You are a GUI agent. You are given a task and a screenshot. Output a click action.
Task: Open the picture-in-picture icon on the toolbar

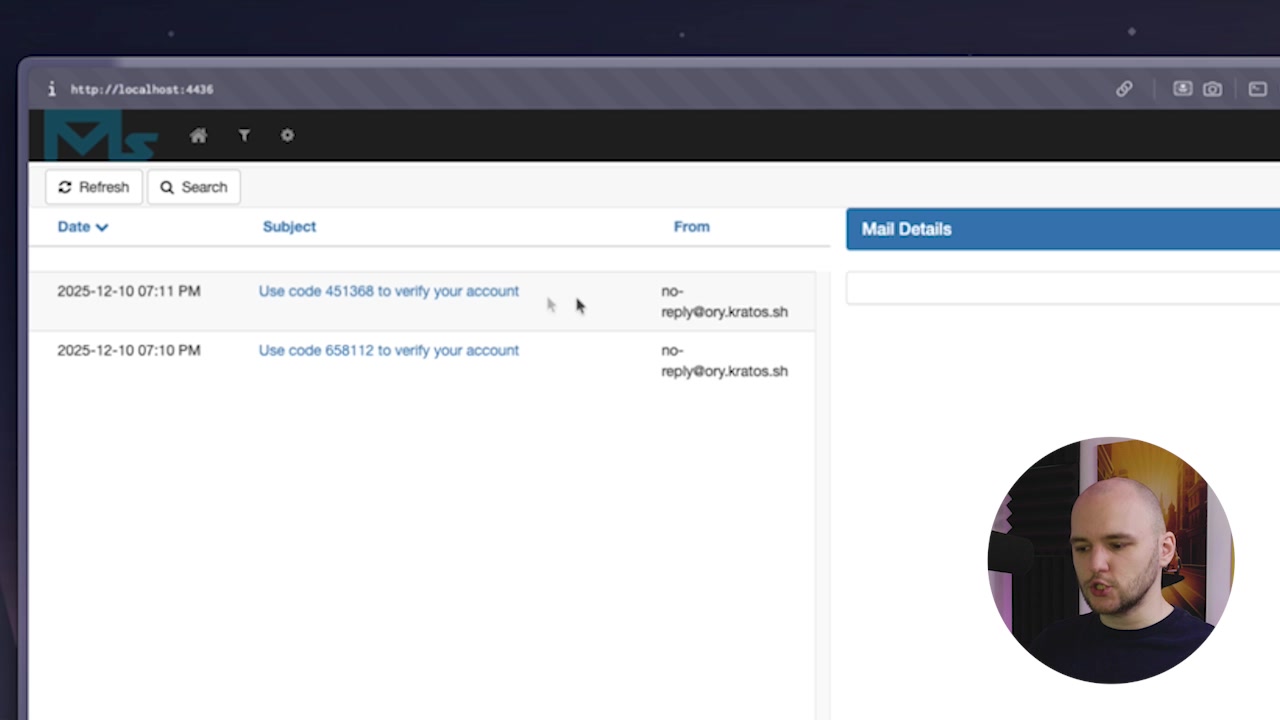tap(1257, 89)
